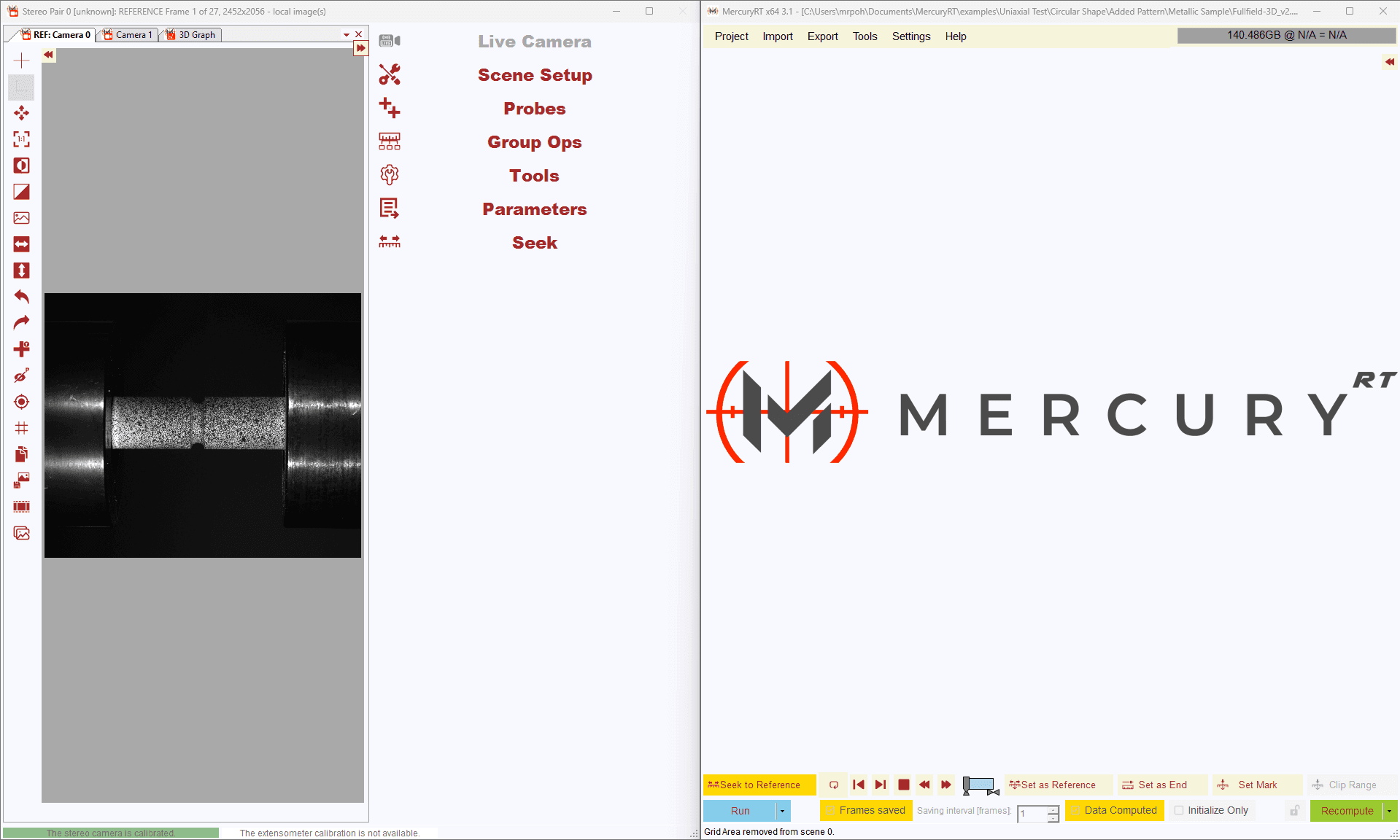1400x840 pixels.
Task: Collapse the MercuryRT side panel arrow
Action: click(x=1389, y=62)
